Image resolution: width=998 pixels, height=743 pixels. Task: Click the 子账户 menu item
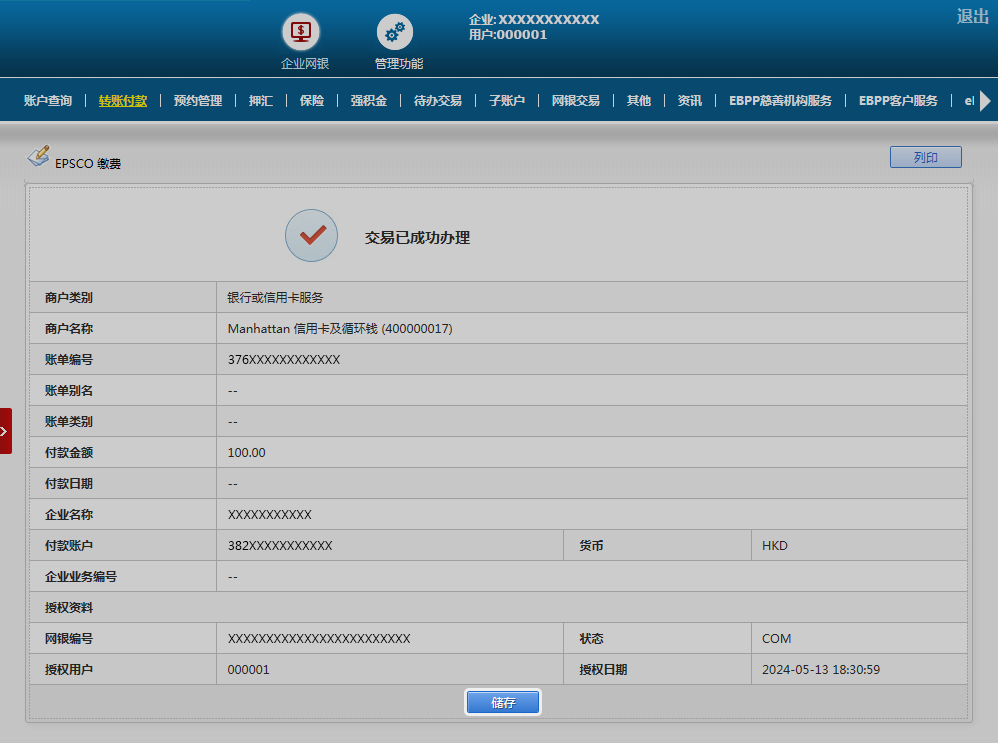(507, 101)
